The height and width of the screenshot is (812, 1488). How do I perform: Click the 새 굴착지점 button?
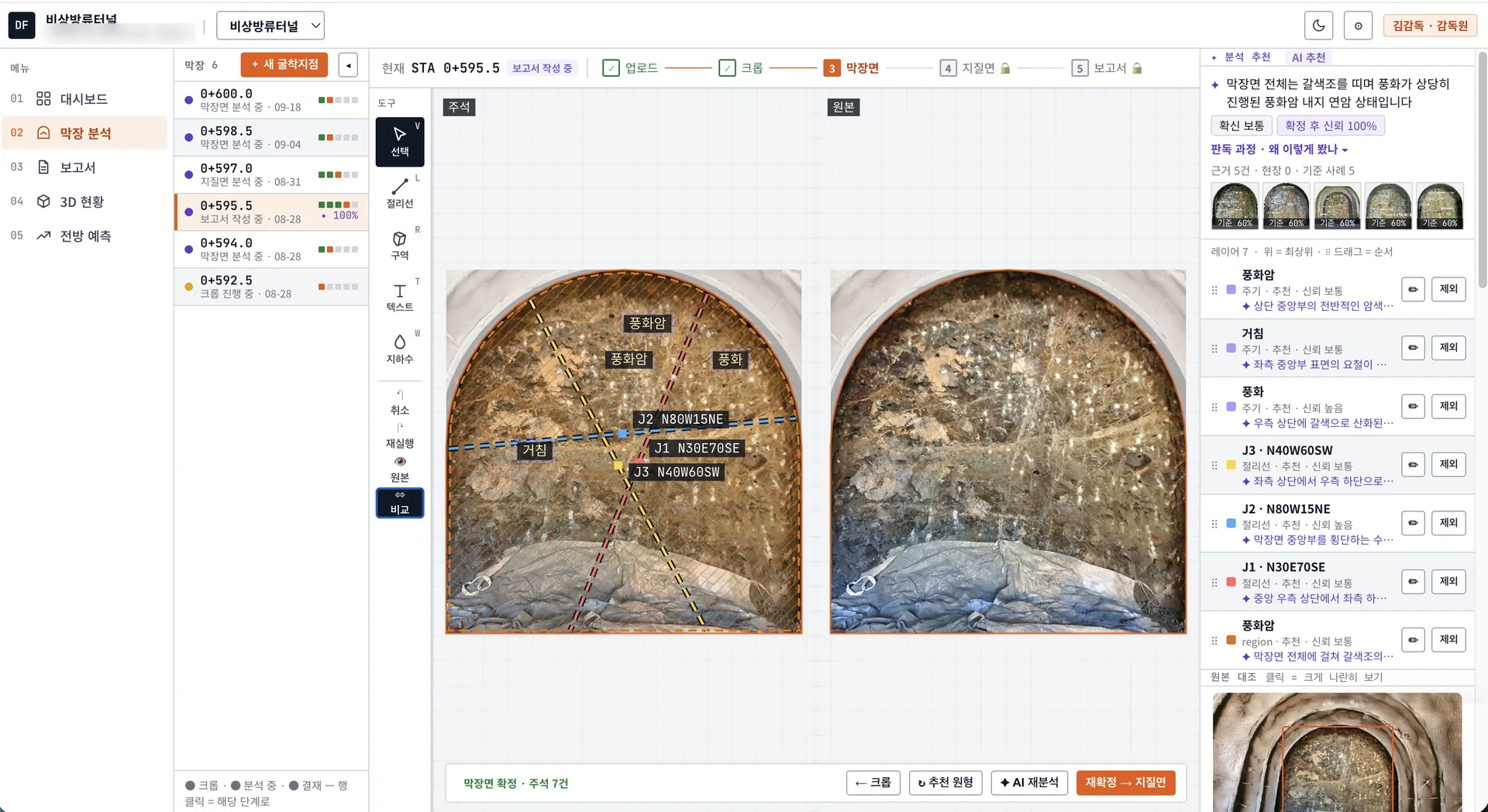(x=284, y=64)
